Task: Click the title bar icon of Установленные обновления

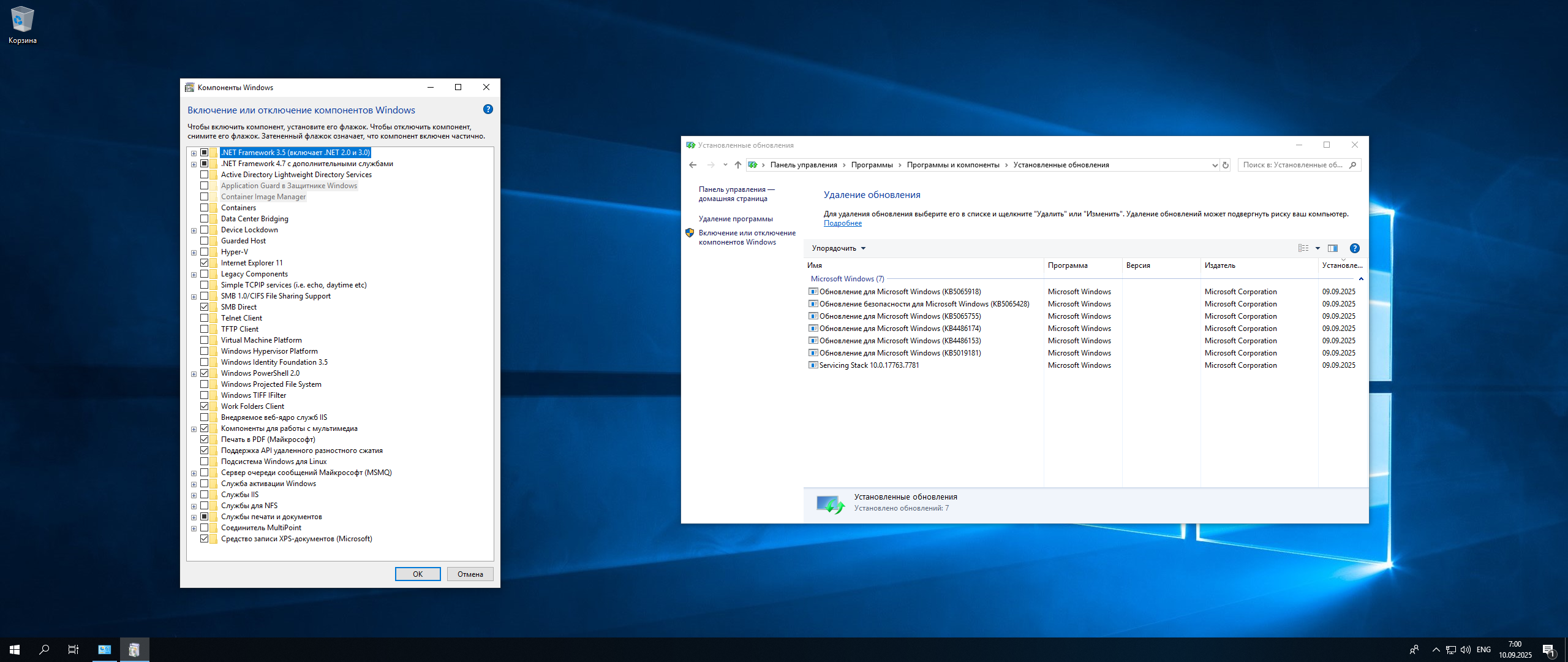Action: pos(691,145)
